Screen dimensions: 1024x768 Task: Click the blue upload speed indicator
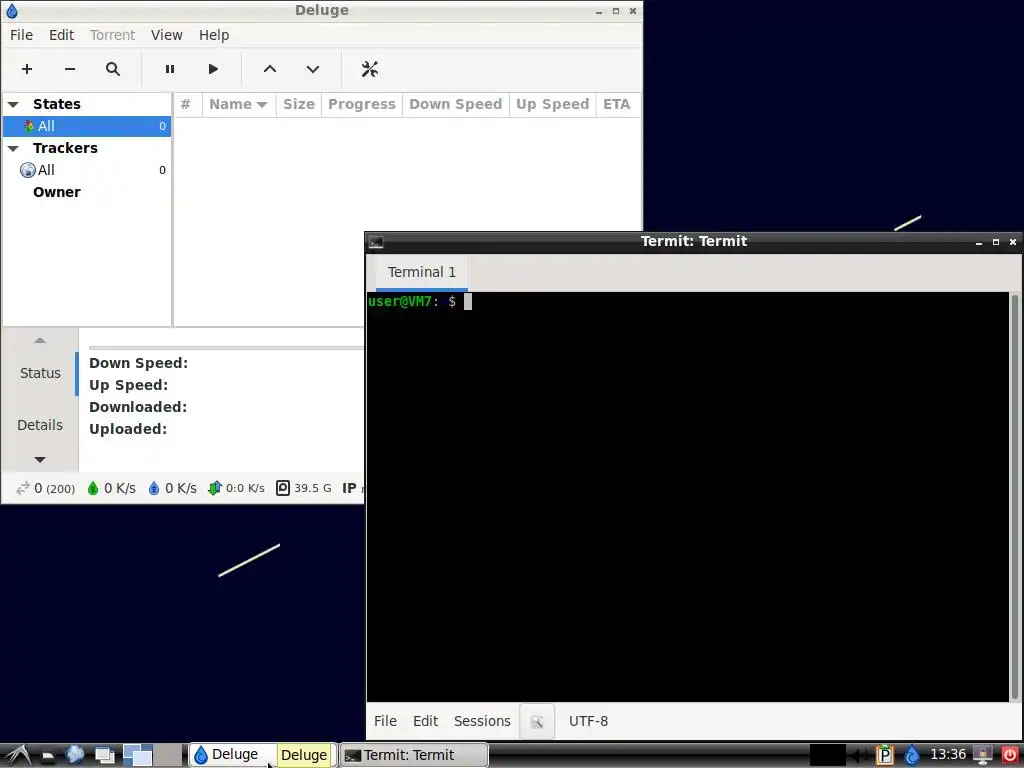(172, 488)
